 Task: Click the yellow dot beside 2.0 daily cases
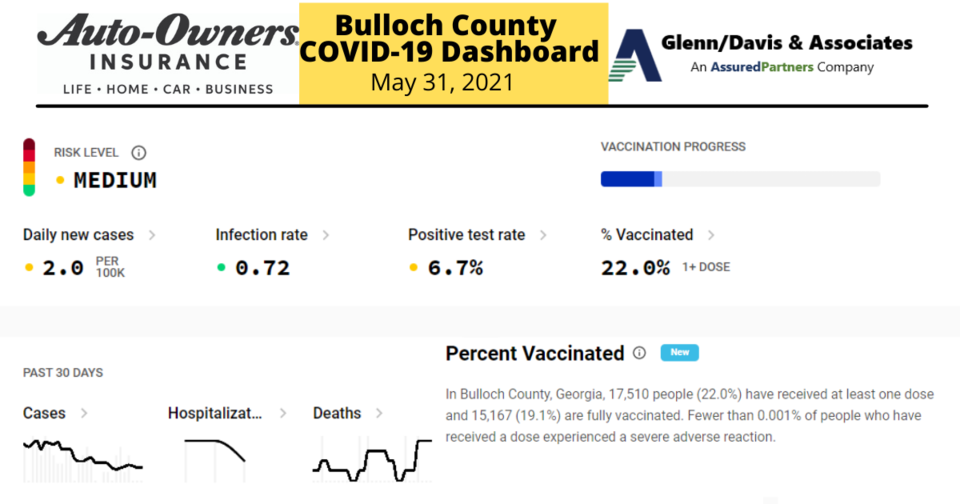point(29,268)
